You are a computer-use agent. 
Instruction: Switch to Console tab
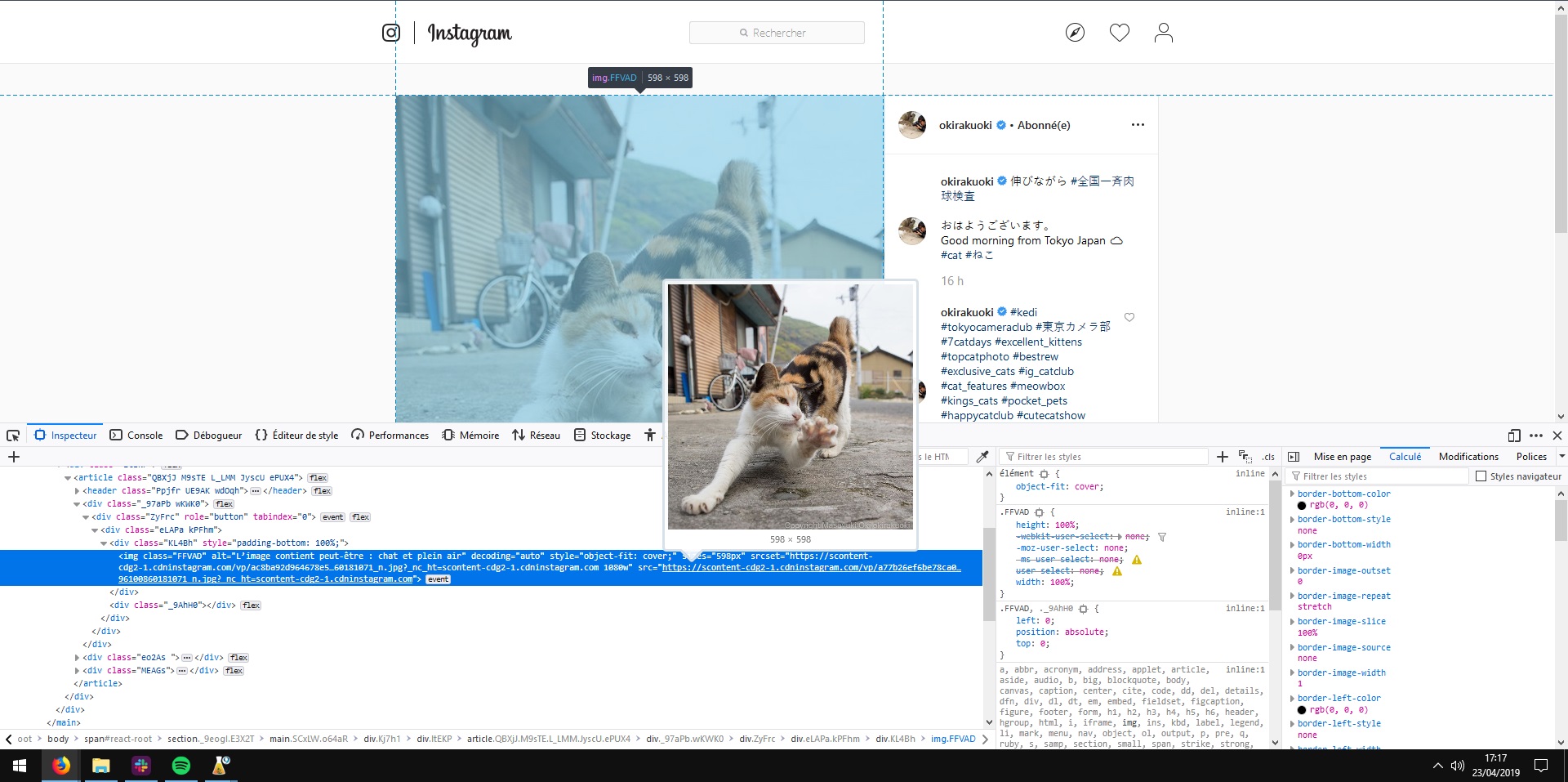click(136, 436)
